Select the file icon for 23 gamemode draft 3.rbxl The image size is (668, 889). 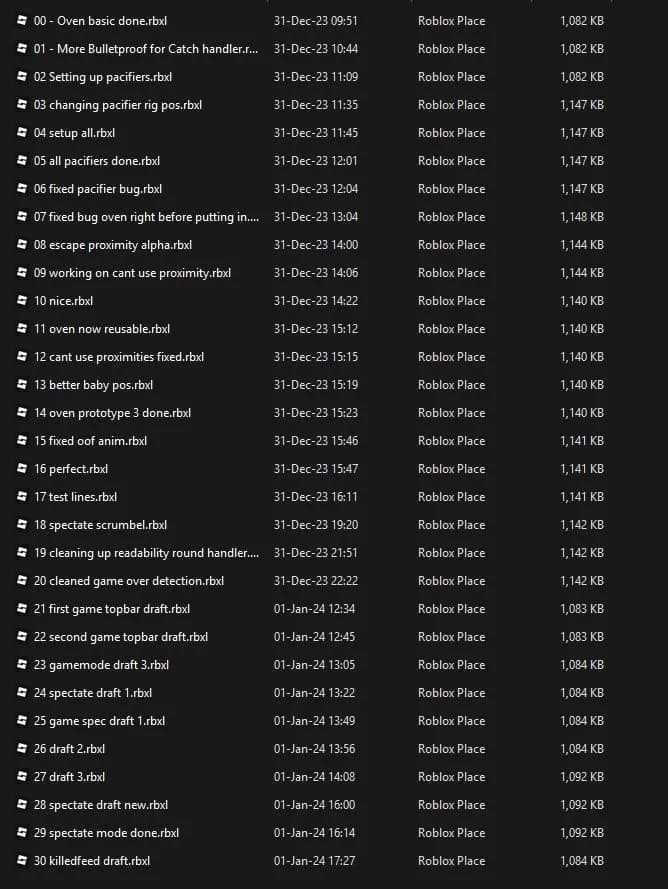click(22, 665)
